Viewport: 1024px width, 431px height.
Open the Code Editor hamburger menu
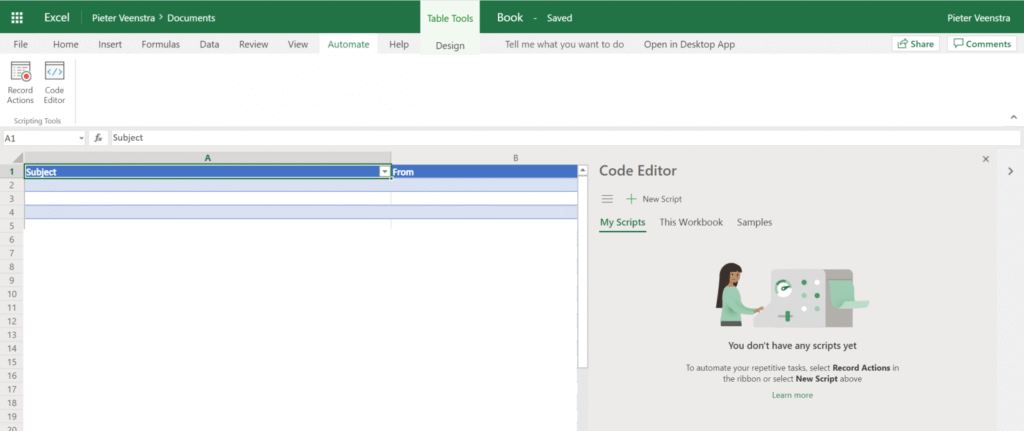(x=607, y=199)
